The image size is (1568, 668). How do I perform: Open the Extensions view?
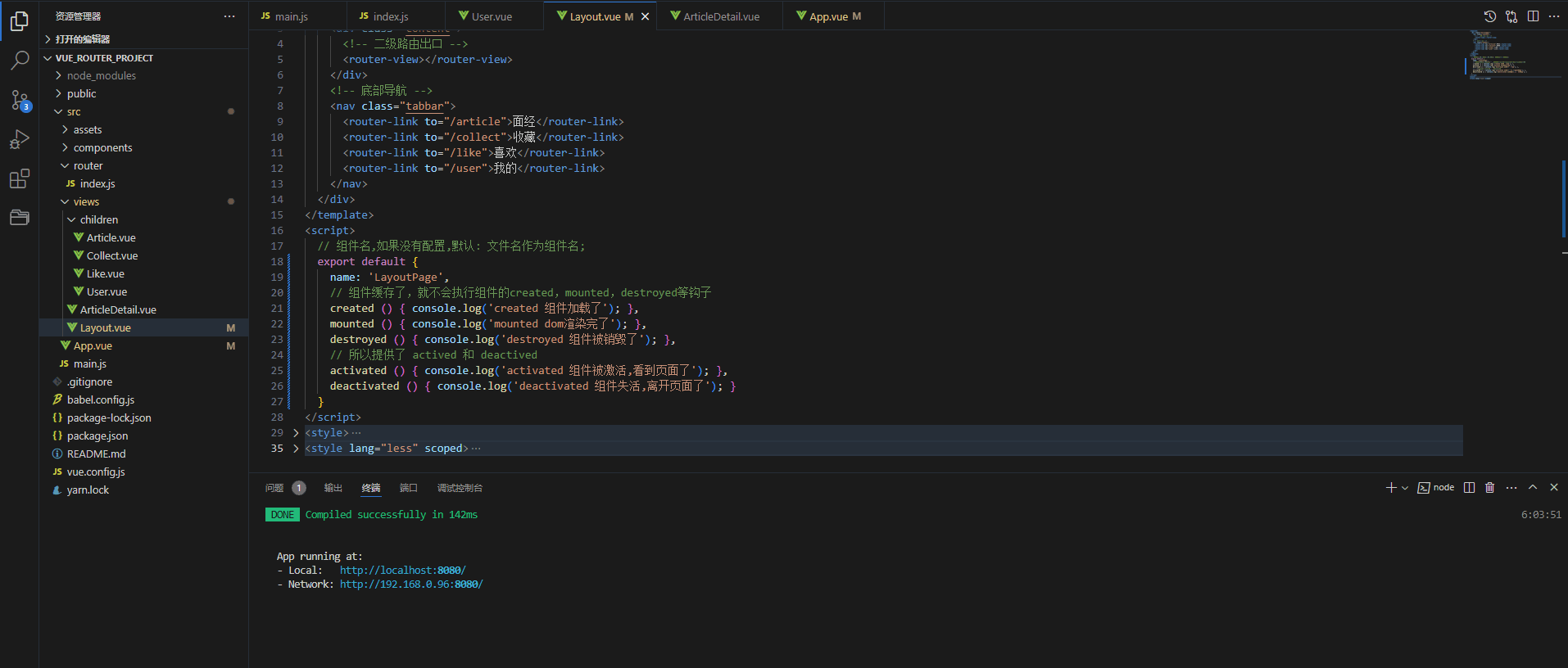point(20,178)
